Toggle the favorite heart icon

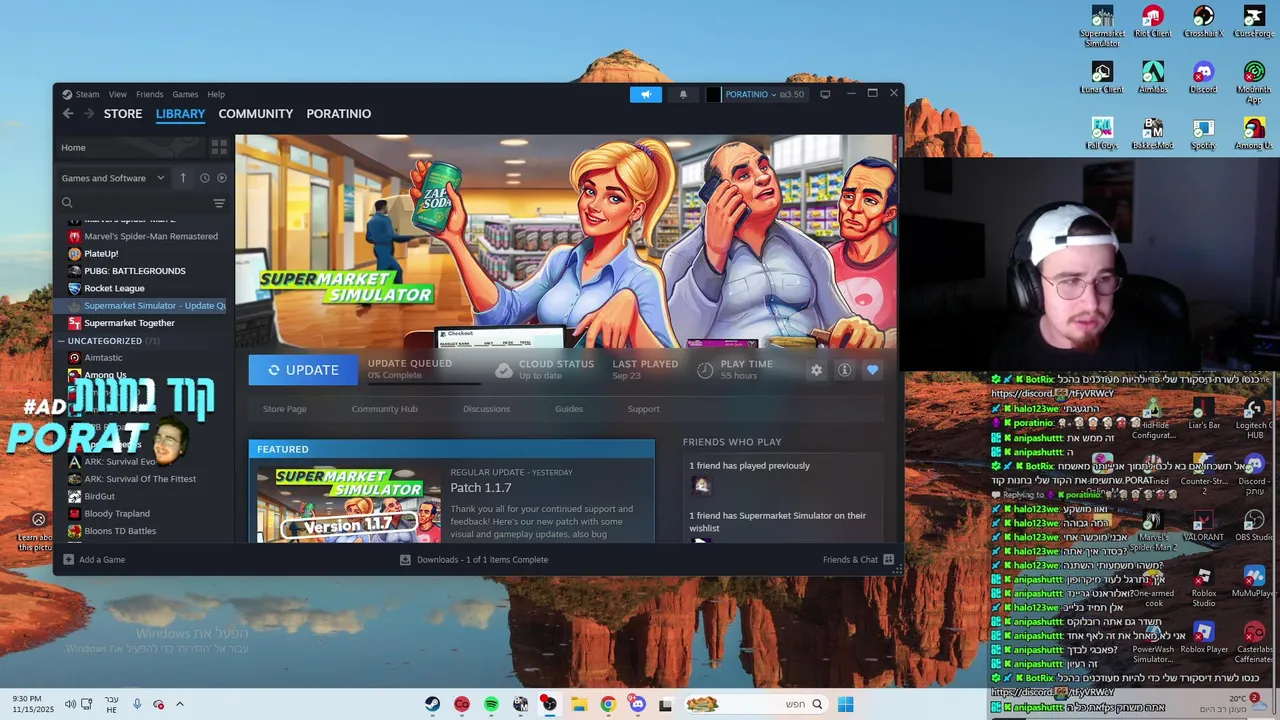click(873, 370)
